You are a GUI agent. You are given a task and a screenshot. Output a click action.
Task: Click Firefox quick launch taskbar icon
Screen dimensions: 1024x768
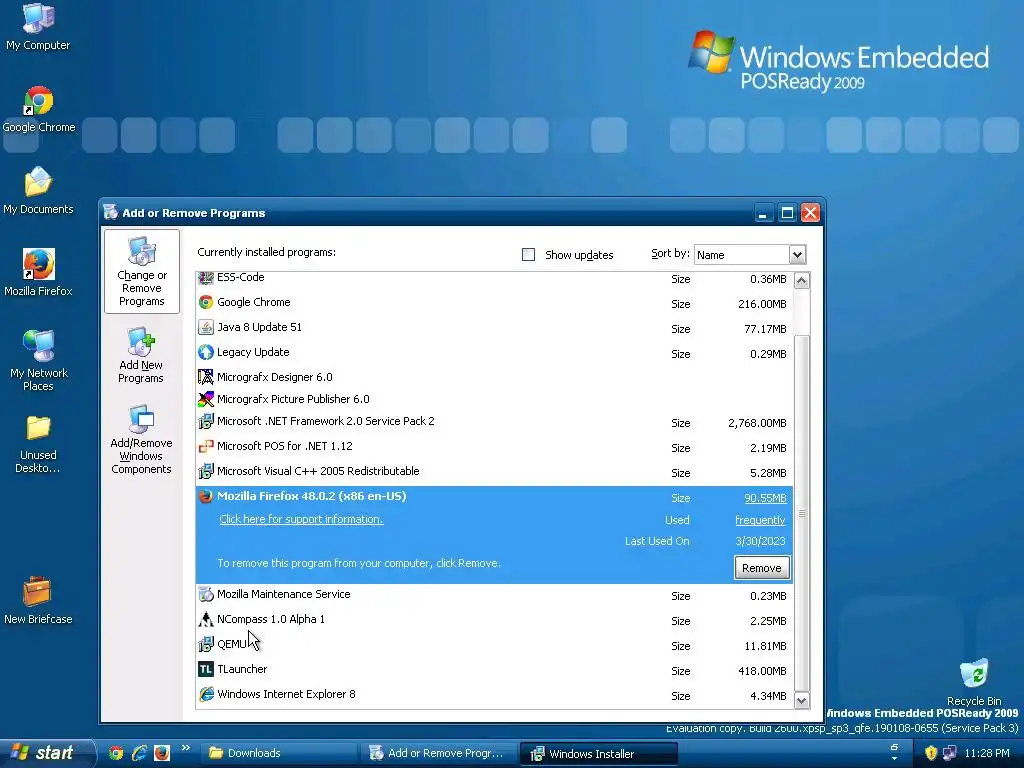point(162,753)
